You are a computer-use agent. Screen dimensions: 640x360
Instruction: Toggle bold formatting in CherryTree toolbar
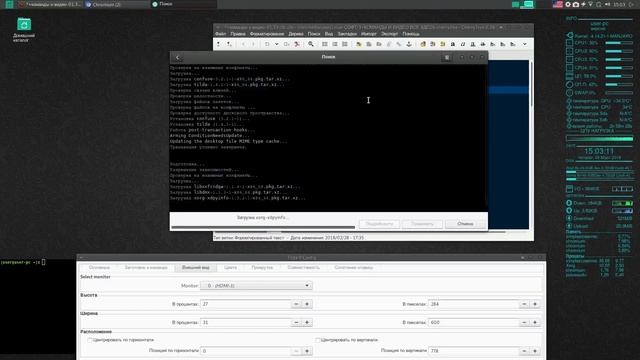453,44
